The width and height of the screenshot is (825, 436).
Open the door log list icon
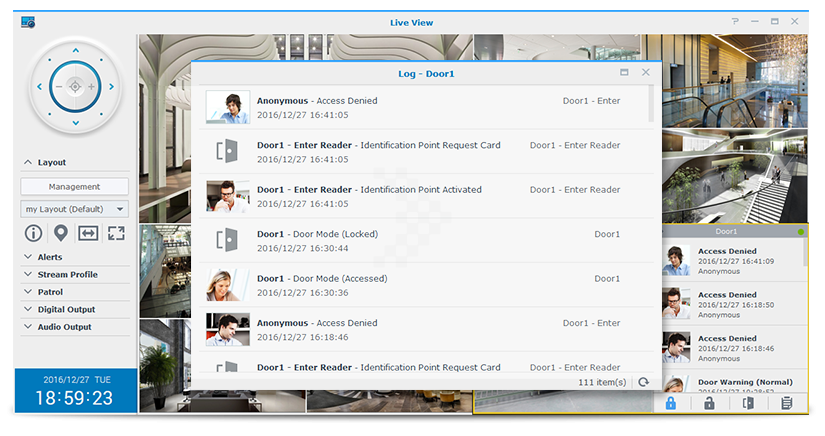pyautogui.click(x=787, y=403)
